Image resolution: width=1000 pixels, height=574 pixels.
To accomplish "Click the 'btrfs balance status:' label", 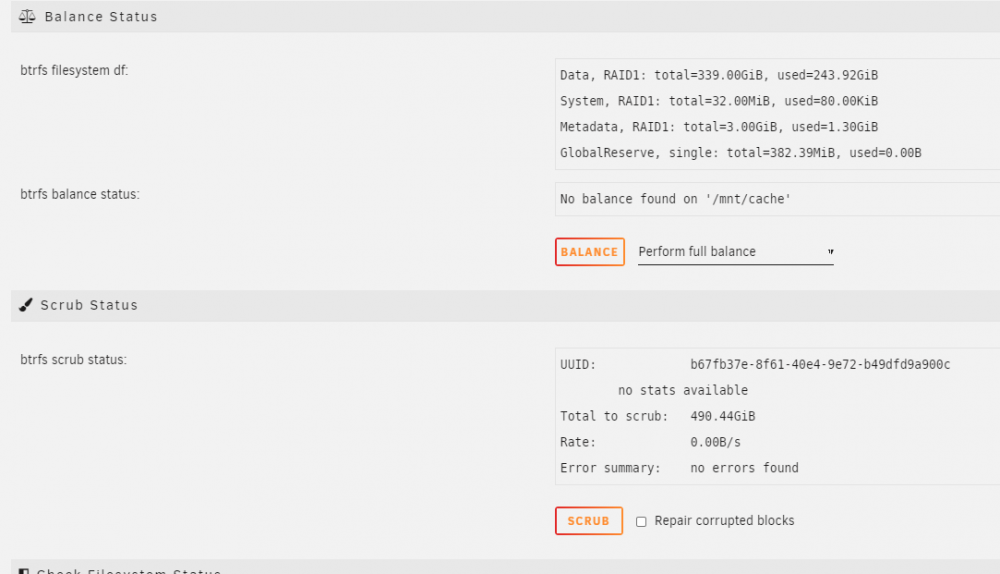I will [x=80, y=194].
